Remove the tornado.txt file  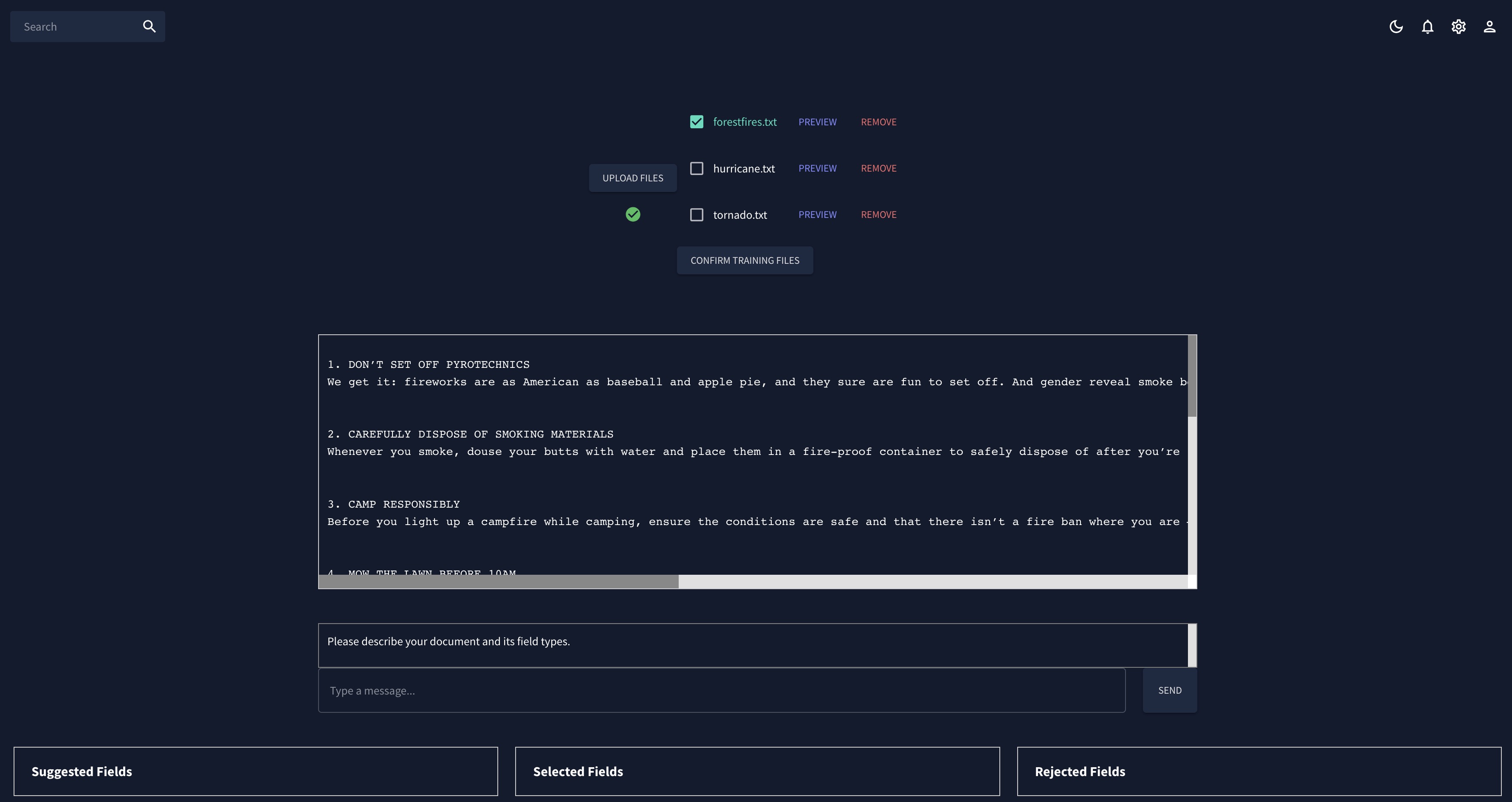pos(878,215)
